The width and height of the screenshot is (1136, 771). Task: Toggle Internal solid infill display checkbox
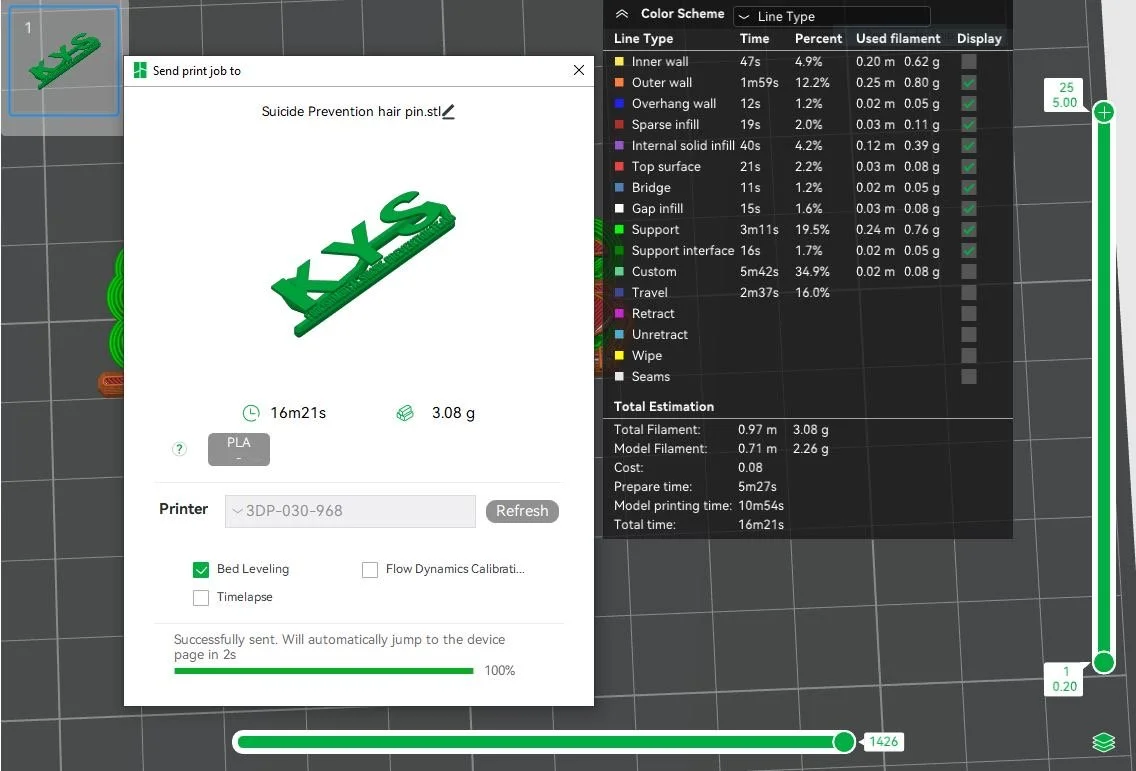coord(969,146)
